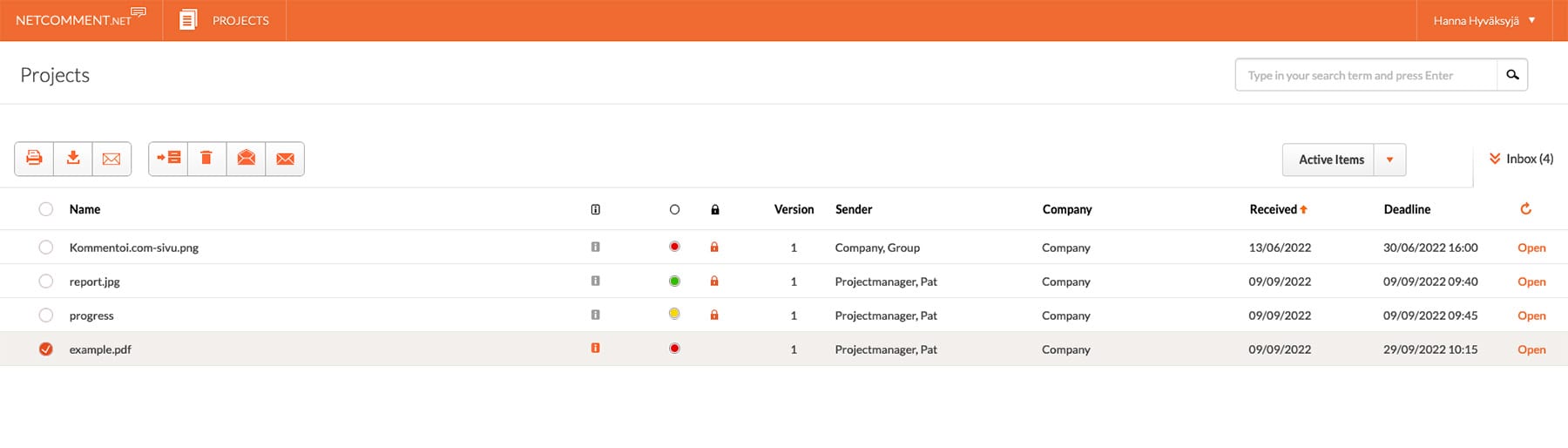Click Open link for progress row
This screenshot has height=448, width=1568.
tap(1531, 316)
